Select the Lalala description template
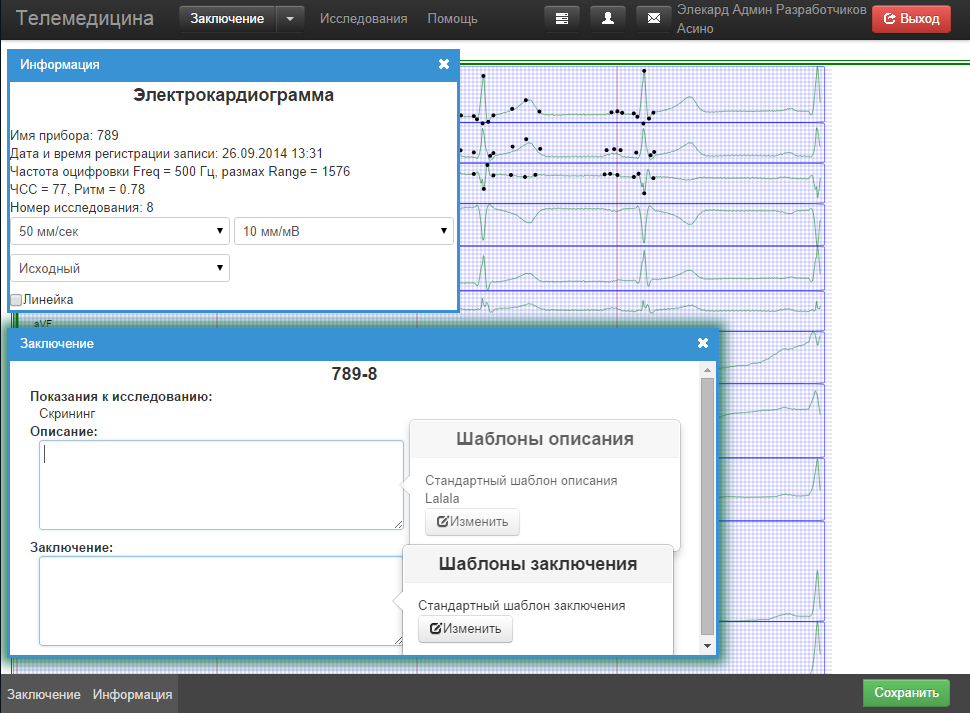970x713 pixels. 442,498
